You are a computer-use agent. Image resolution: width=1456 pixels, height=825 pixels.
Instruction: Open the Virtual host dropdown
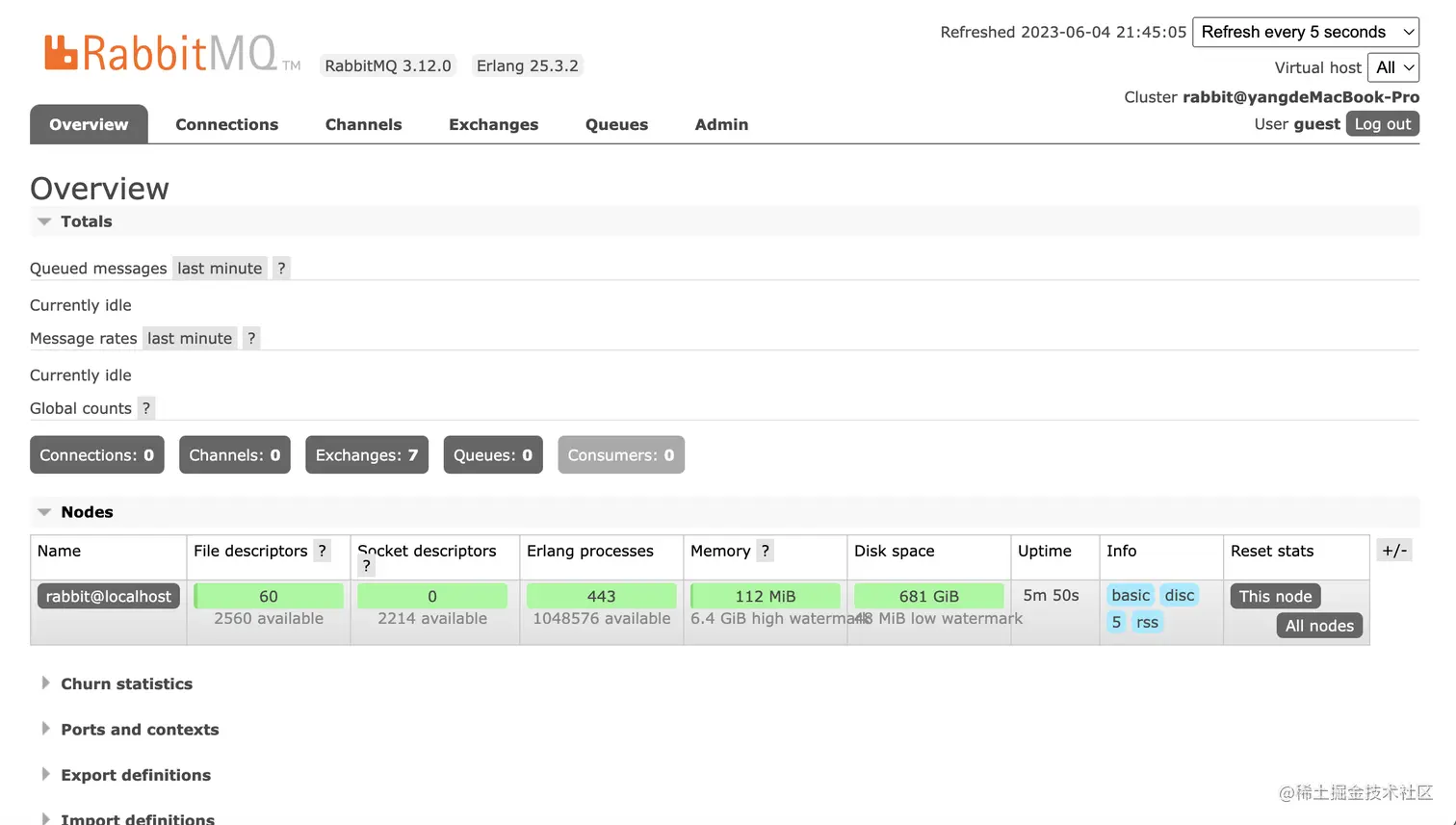pos(1393,67)
